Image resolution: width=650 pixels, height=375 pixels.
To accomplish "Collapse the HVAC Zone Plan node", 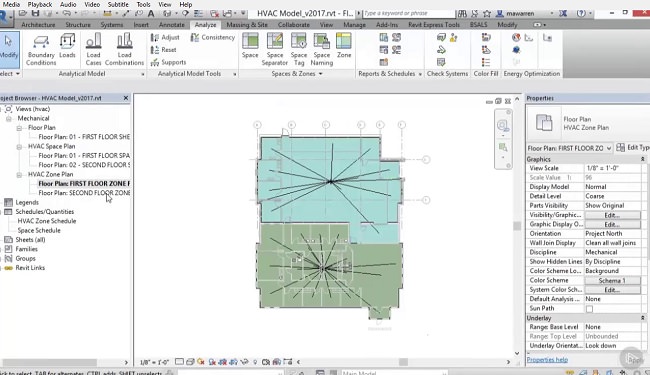I will [19, 175].
